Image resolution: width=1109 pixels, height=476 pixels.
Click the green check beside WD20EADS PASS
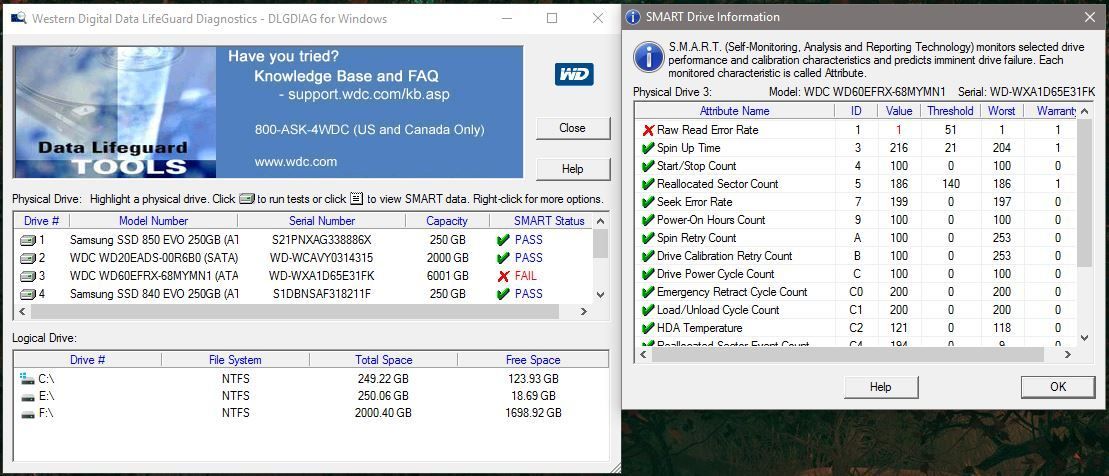tap(504, 258)
